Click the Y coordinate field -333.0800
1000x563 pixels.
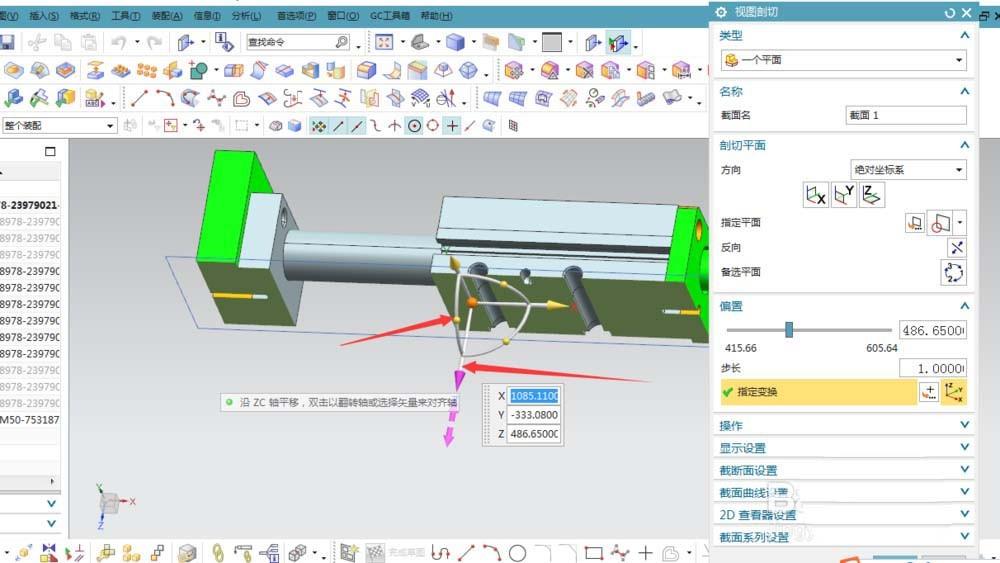click(534, 415)
